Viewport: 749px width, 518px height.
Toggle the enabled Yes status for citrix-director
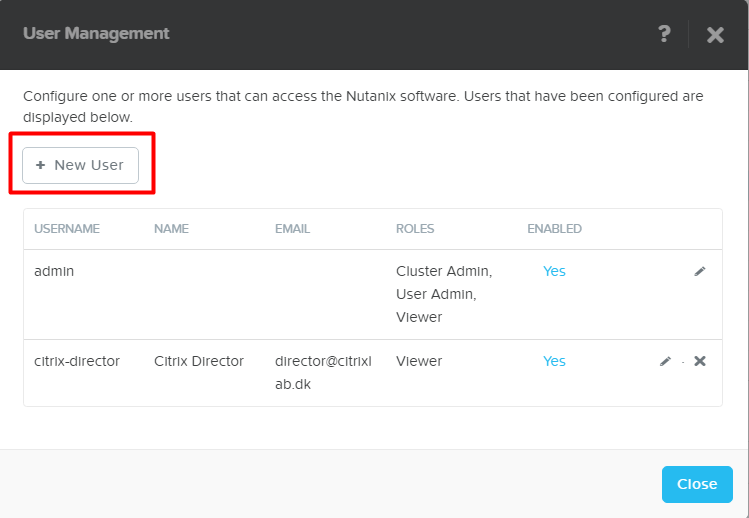pyautogui.click(x=554, y=361)
